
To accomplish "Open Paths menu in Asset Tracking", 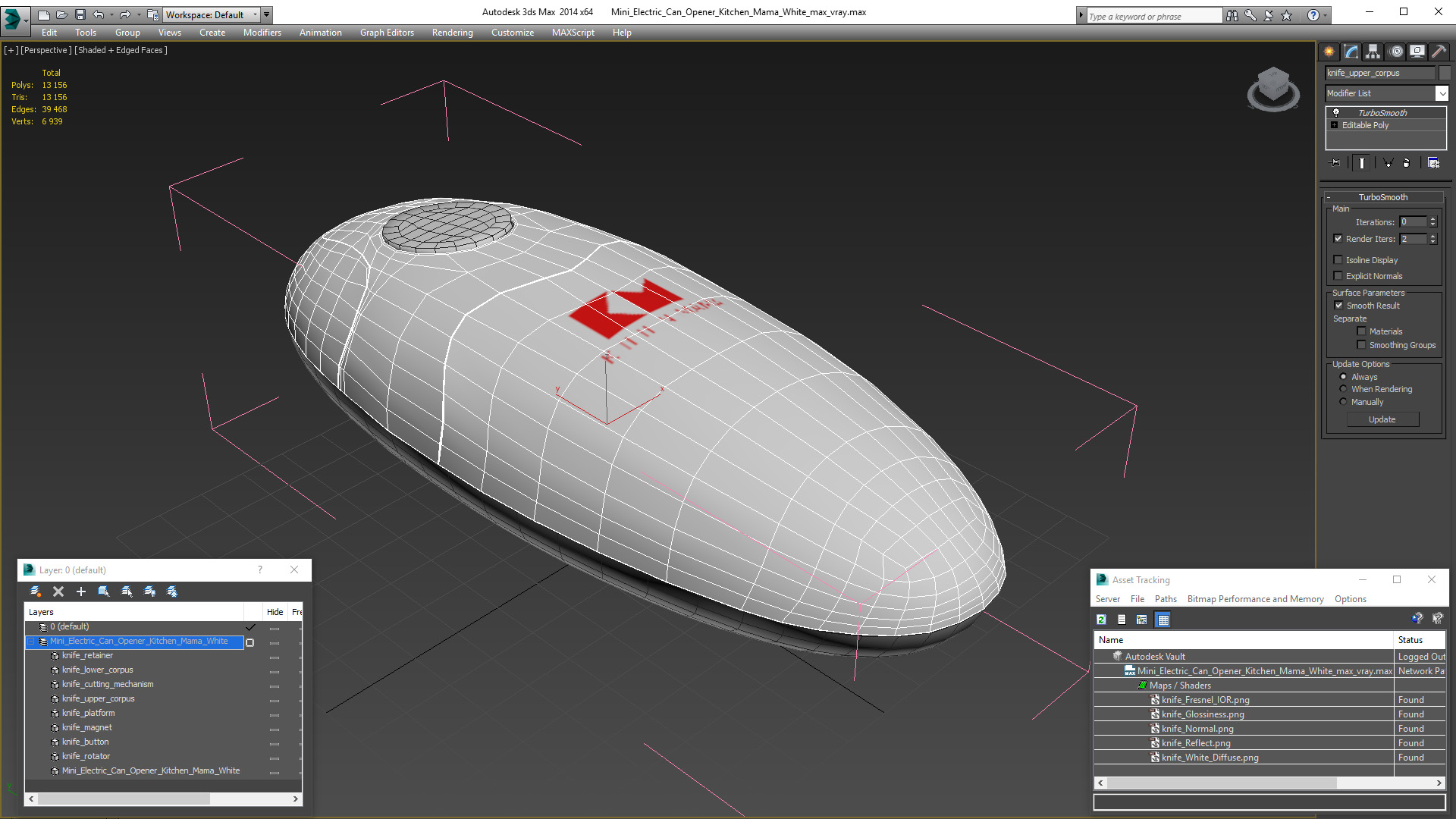I will 1166,599.
